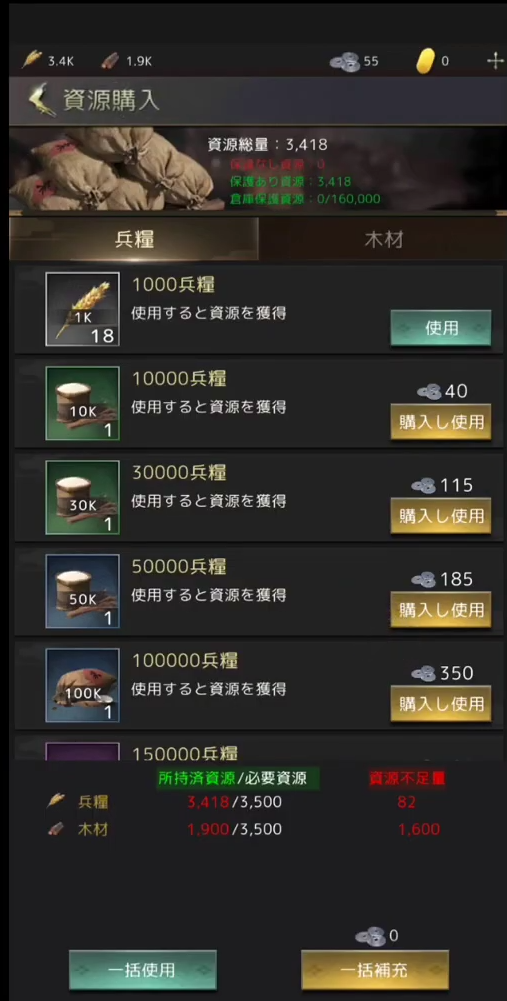Select the 50K rice barrel item icon
Viewport: 507px width, 1001px height.
(x=82, y=591)
